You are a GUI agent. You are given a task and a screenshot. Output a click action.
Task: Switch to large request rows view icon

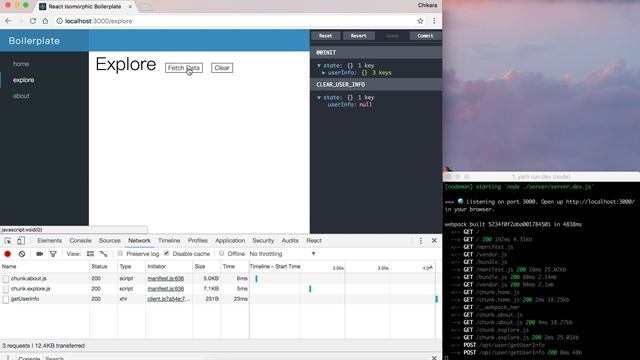[91, 254]
